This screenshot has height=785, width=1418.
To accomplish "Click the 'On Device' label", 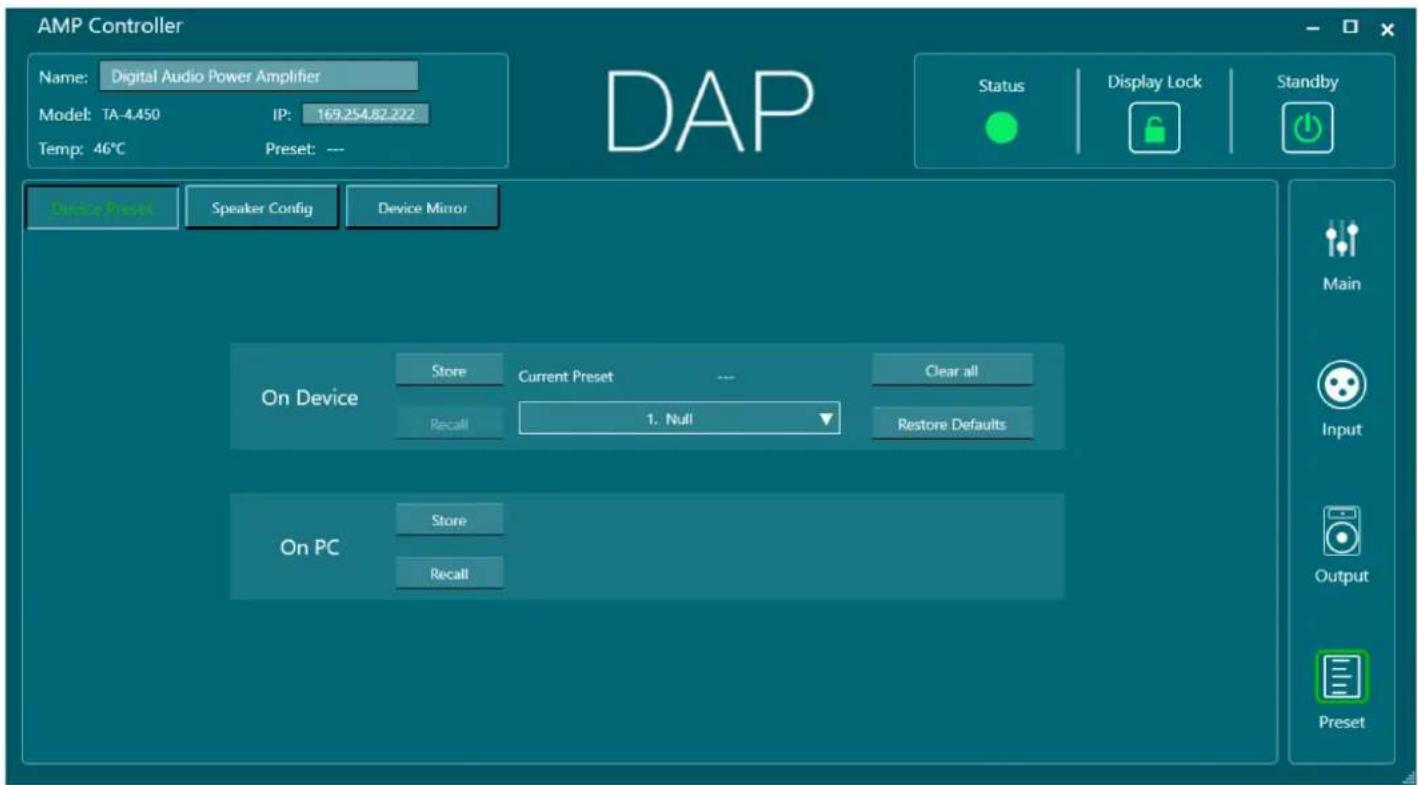I will click(309, 397).
